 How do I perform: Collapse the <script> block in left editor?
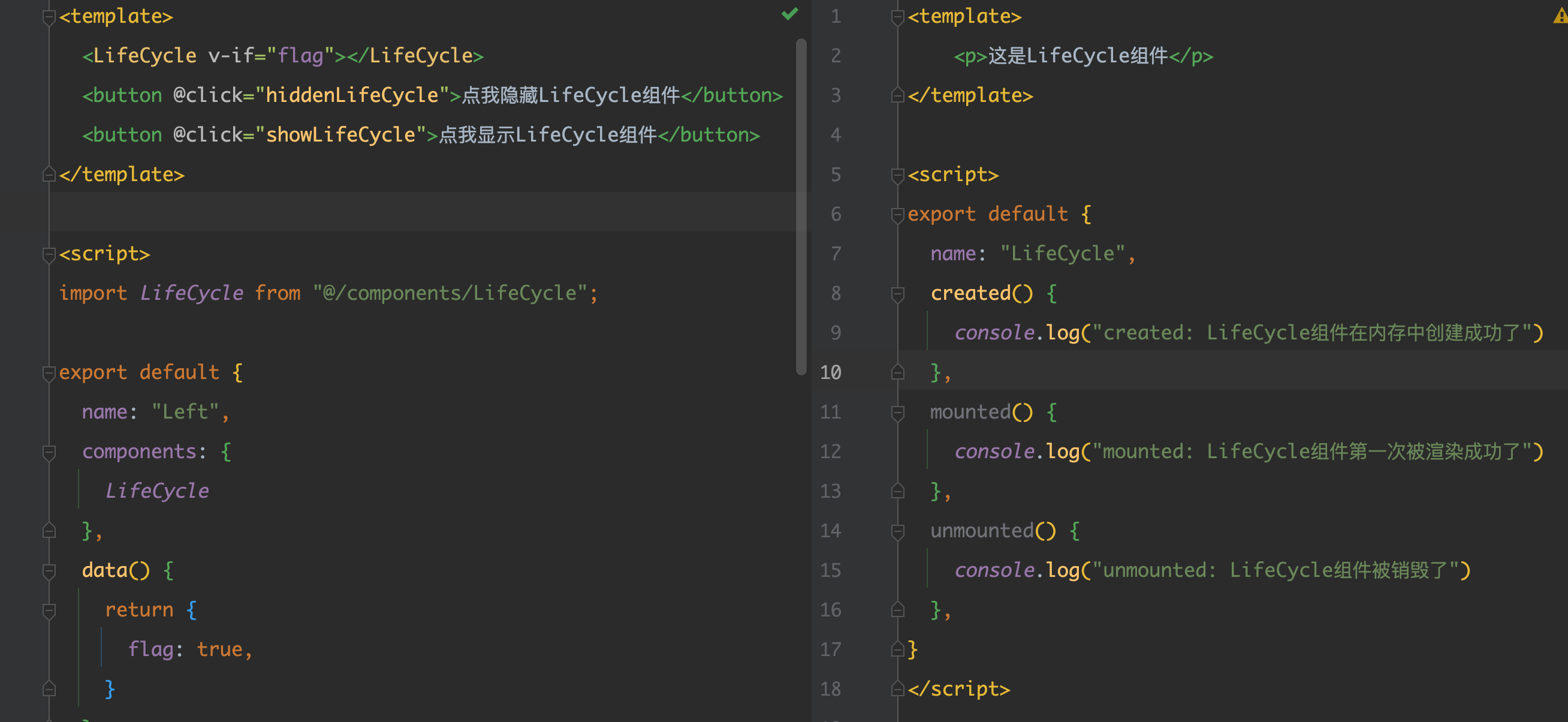[49, 254]
